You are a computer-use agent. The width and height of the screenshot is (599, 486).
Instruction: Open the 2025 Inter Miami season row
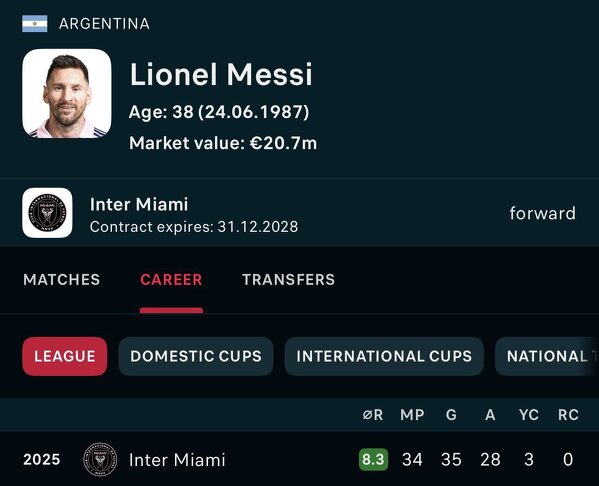(300, 459)
